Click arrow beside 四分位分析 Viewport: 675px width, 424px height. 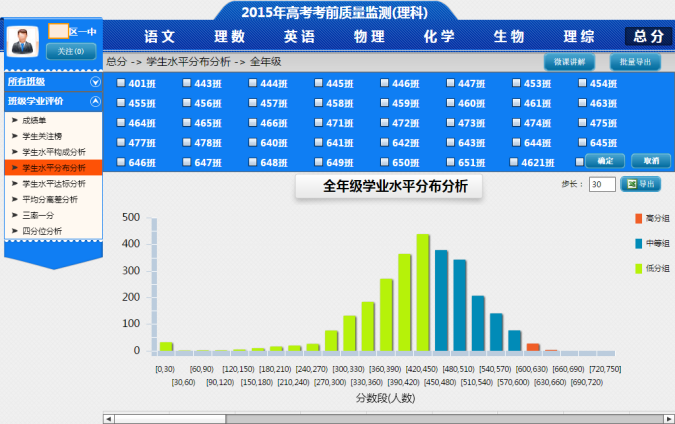(x=15, y=231)
